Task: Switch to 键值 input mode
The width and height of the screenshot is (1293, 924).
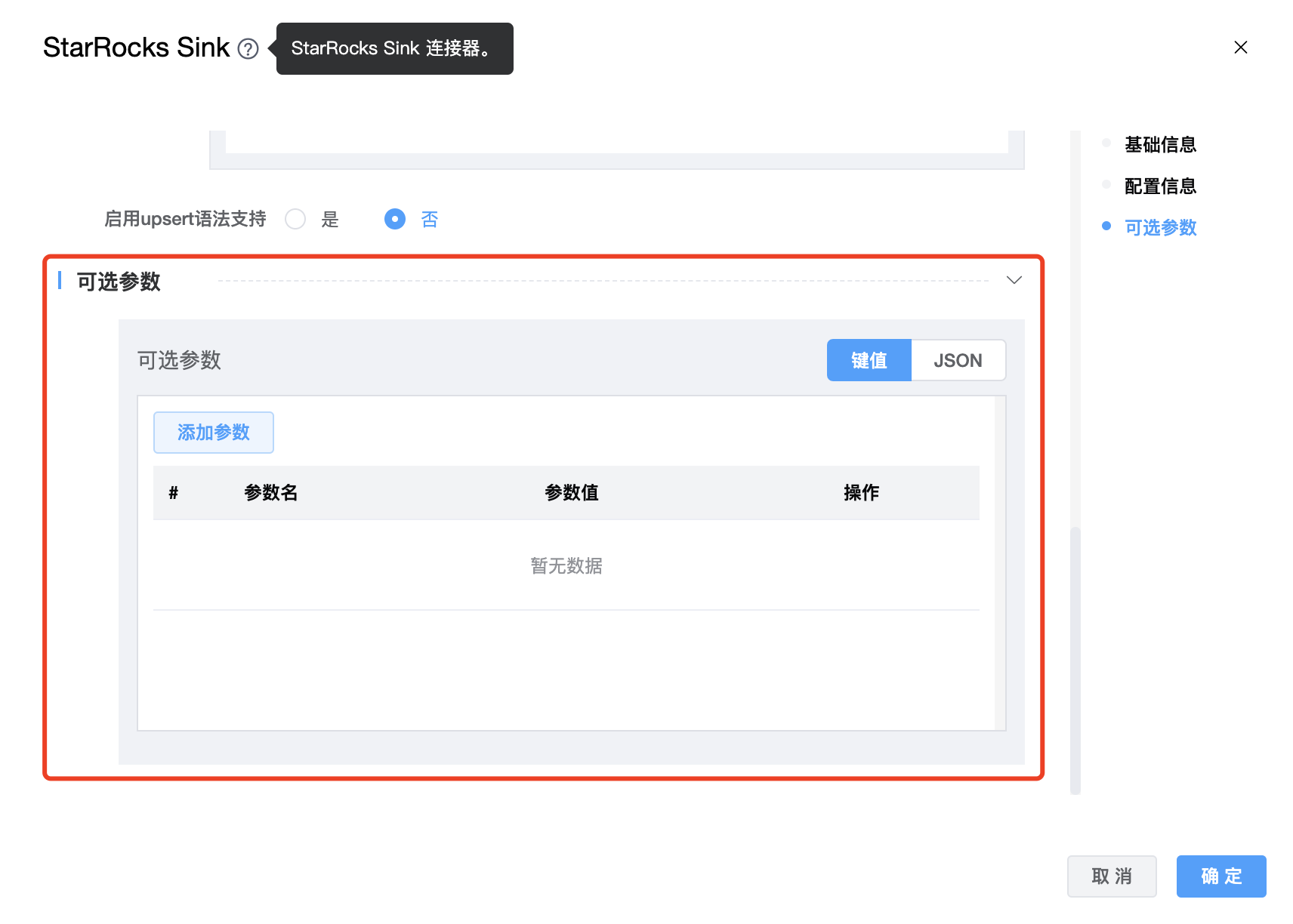Action: (x=869, y=360)
